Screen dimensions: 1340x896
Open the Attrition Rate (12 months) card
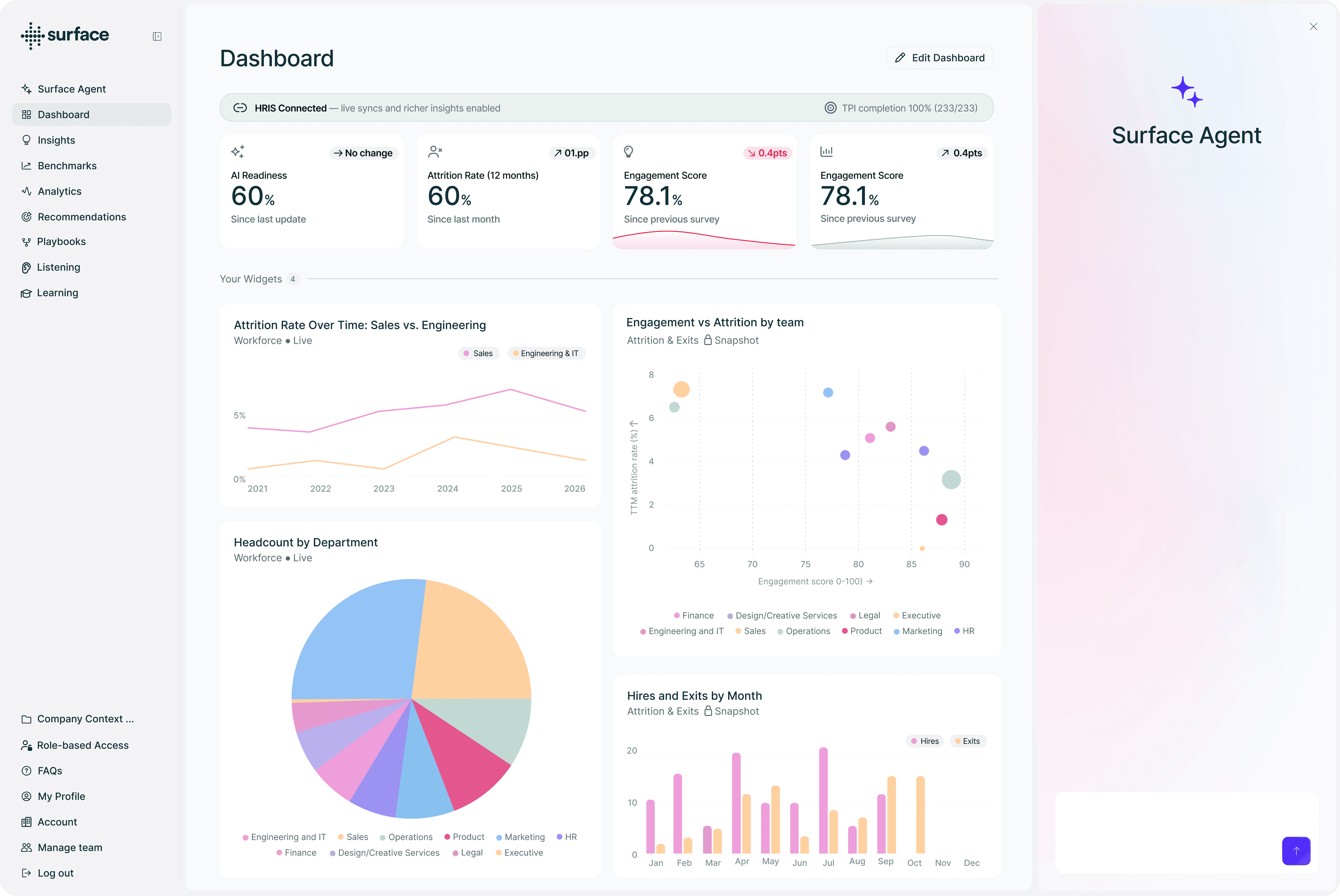(x=508, y=191)
